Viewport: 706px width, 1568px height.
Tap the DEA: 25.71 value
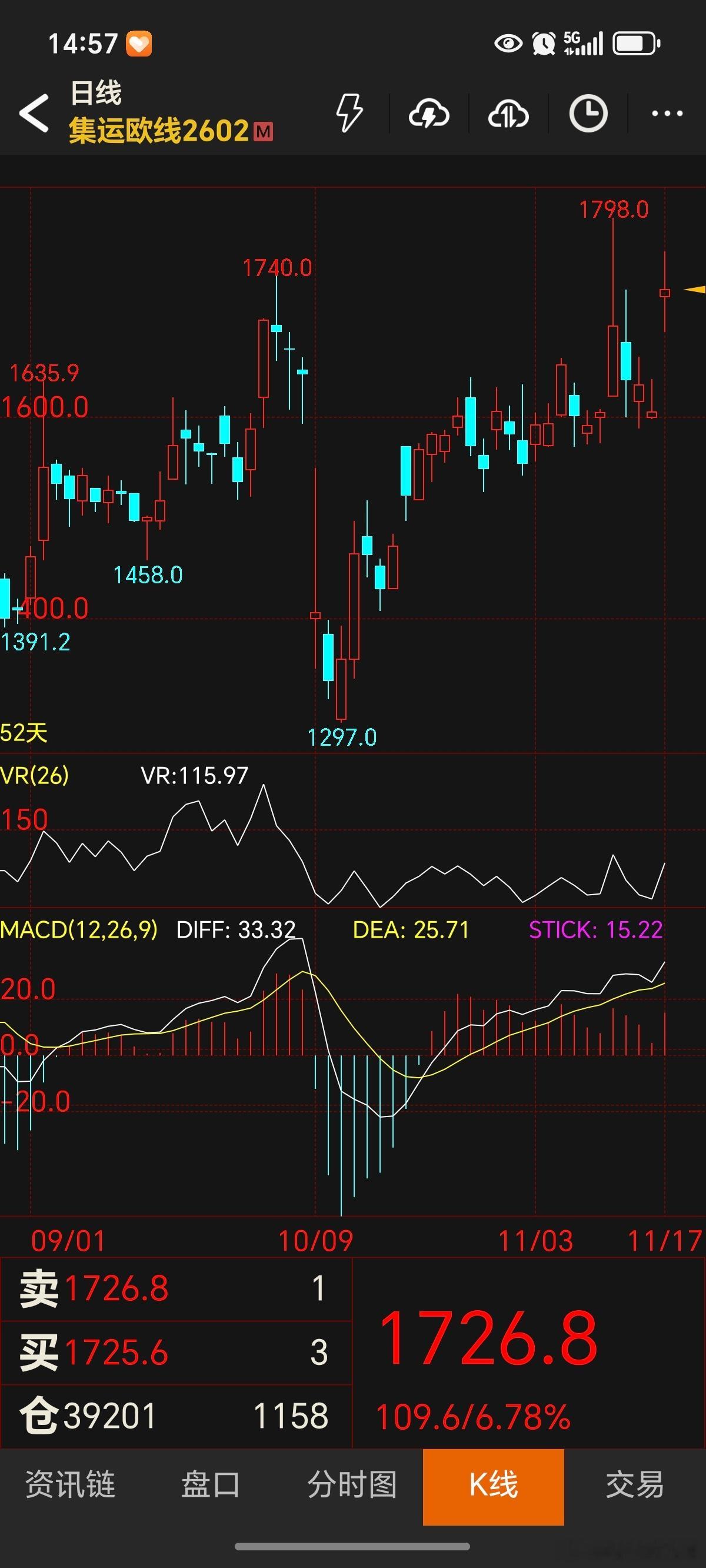(411, 929)
